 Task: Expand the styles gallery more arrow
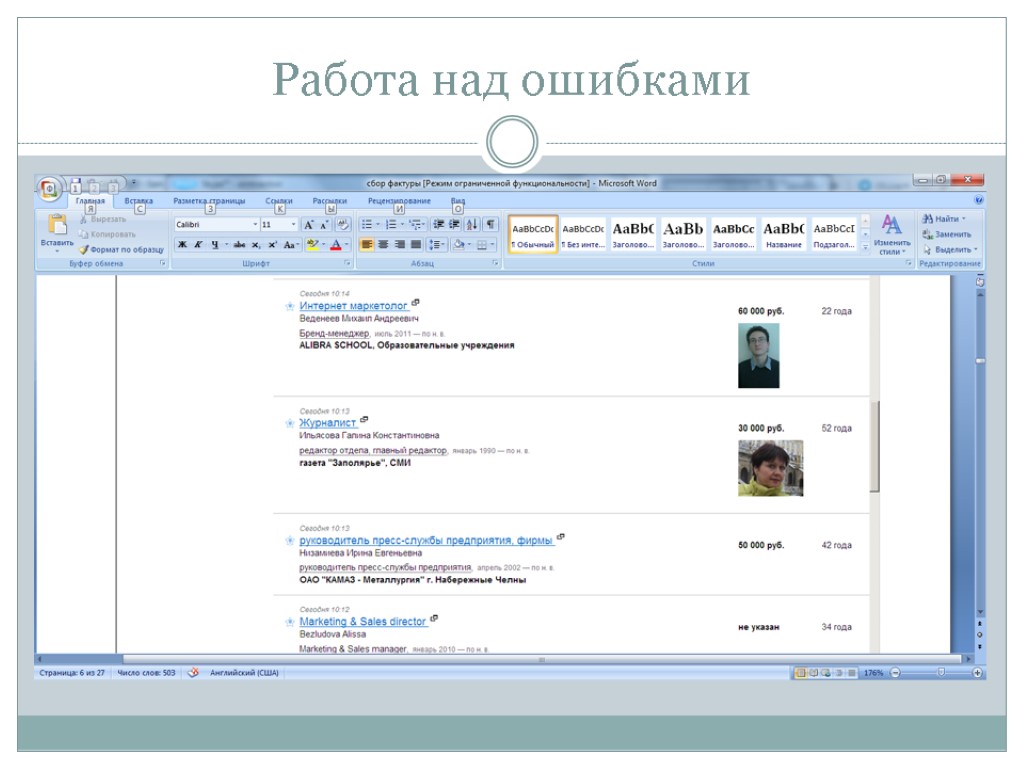coord(865,248)
